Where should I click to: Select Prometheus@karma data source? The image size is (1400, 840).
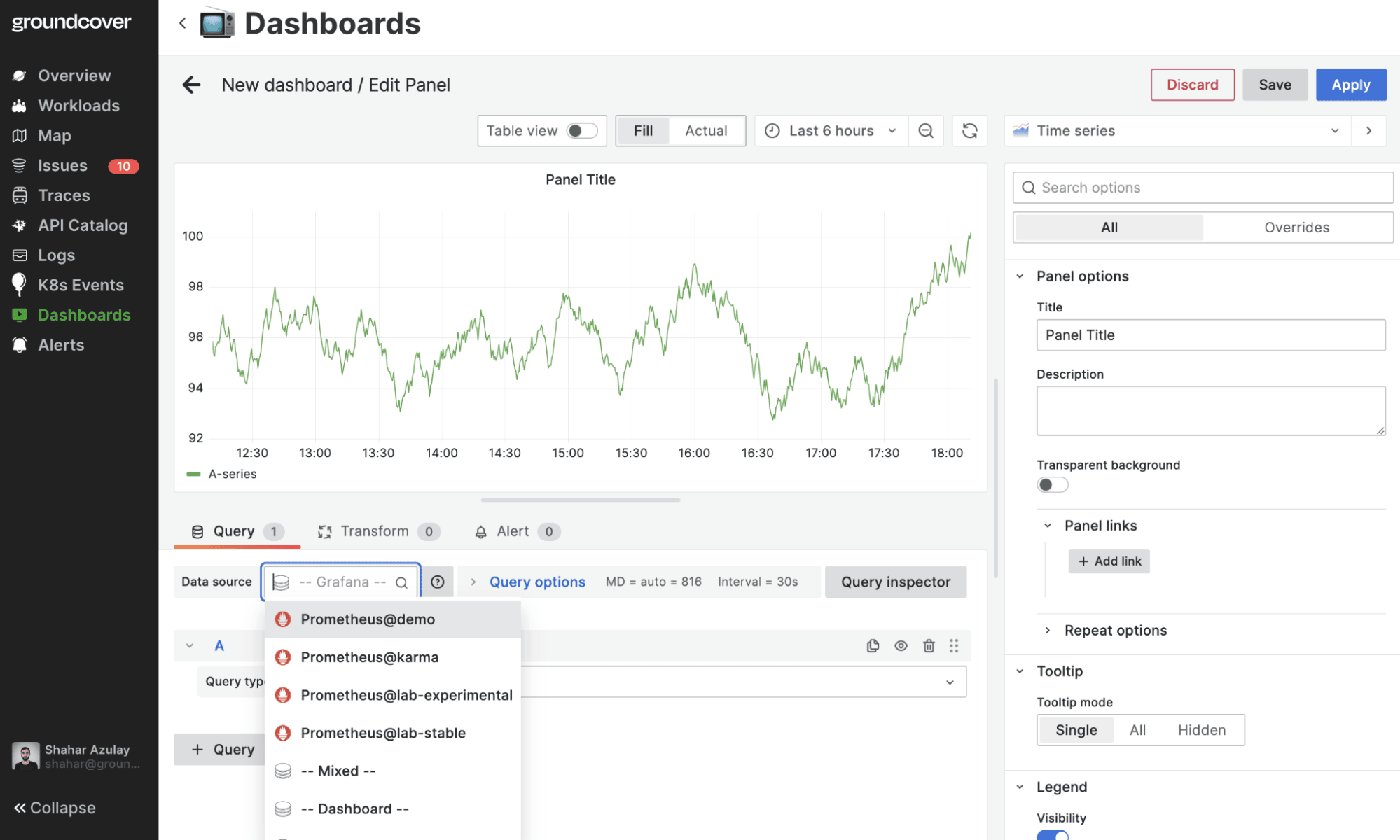pyautogui.click(x=369, y=657)
